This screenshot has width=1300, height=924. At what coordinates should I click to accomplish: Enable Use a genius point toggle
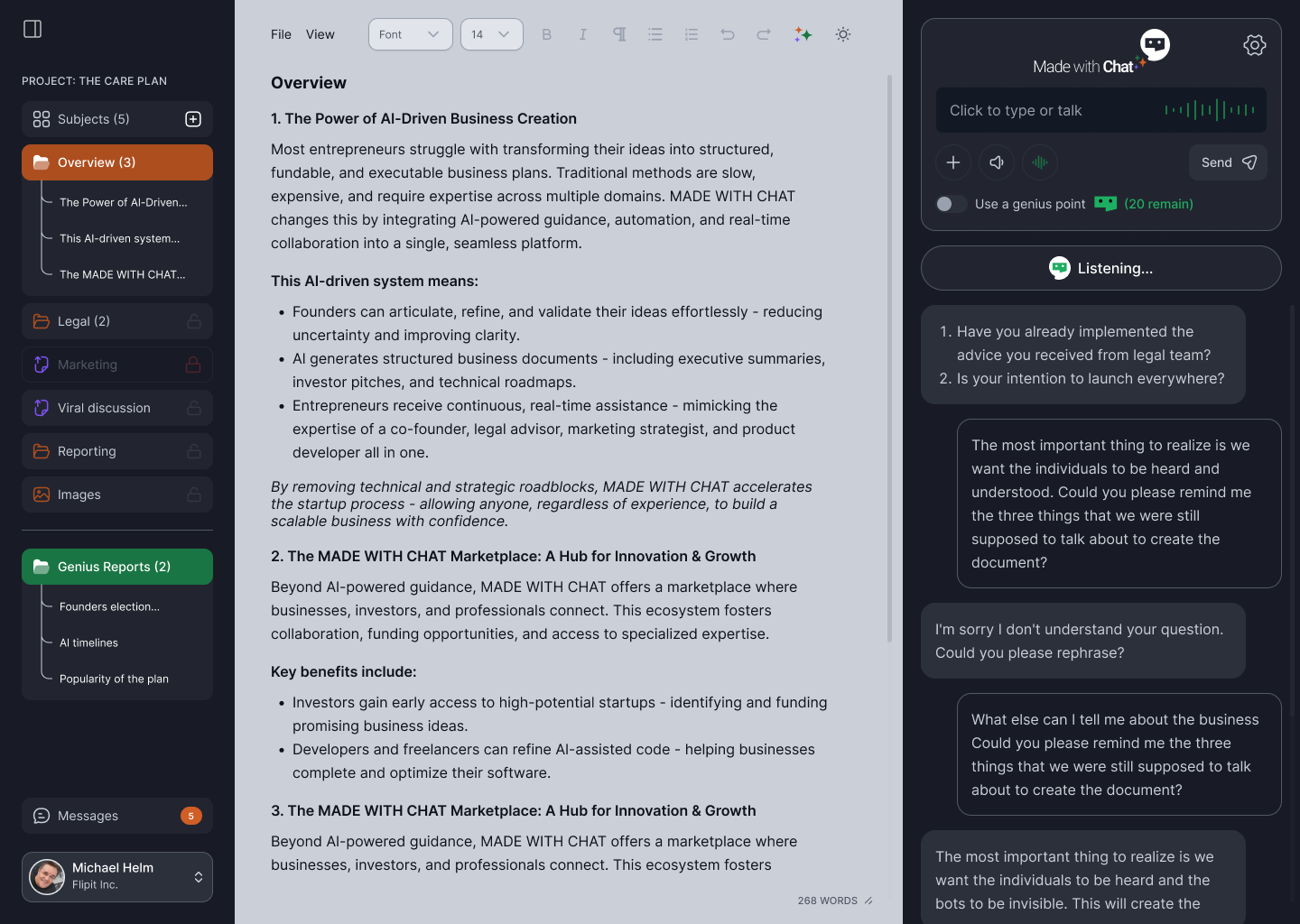(951, 204)
